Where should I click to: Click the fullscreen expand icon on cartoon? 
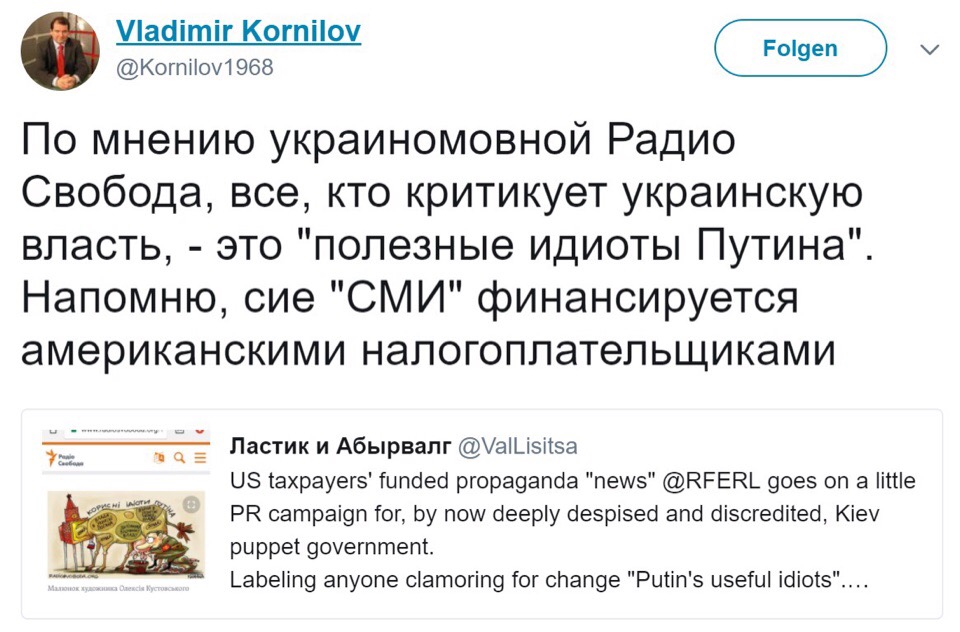coord(192,504)
